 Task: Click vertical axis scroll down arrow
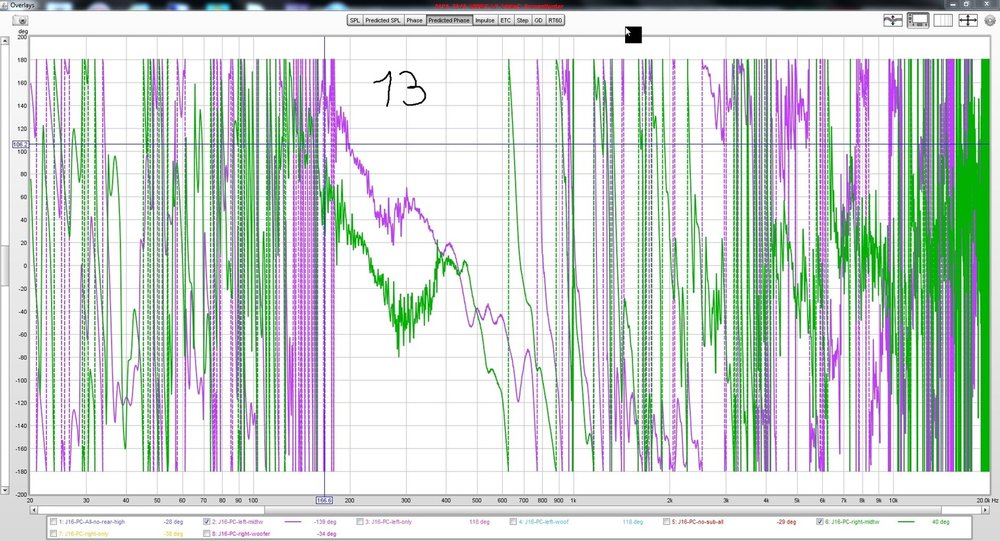click(x=4, y=491)
